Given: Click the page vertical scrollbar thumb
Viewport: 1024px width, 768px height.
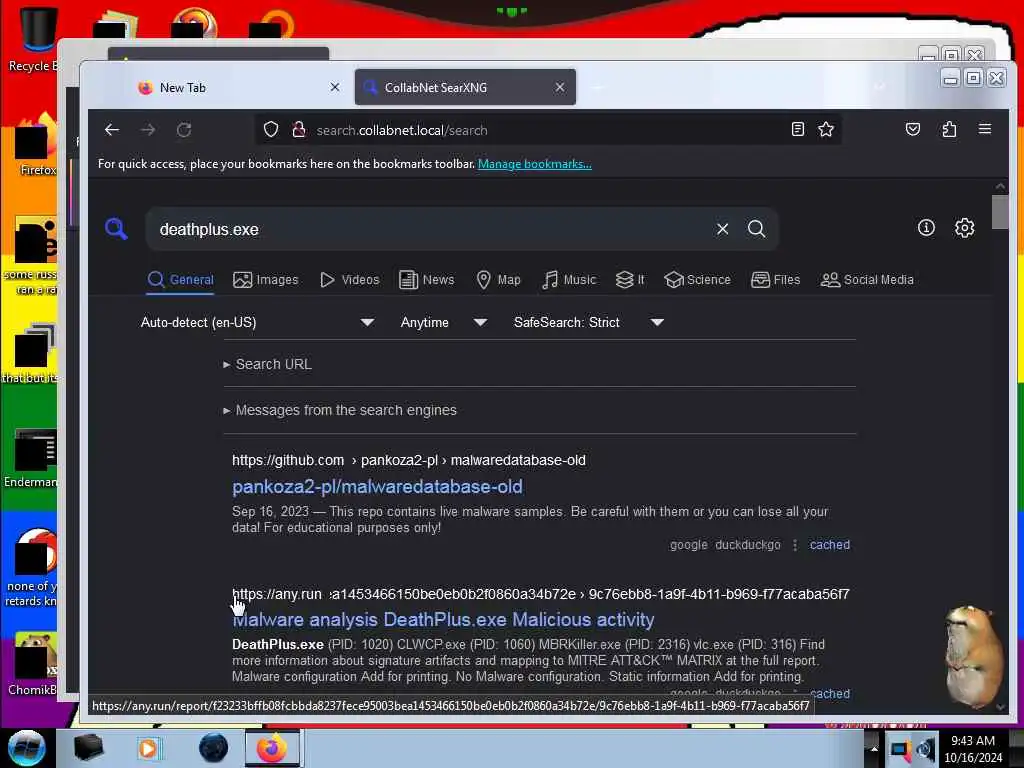Looking at the screenshot, I should tap(1000, 212).
